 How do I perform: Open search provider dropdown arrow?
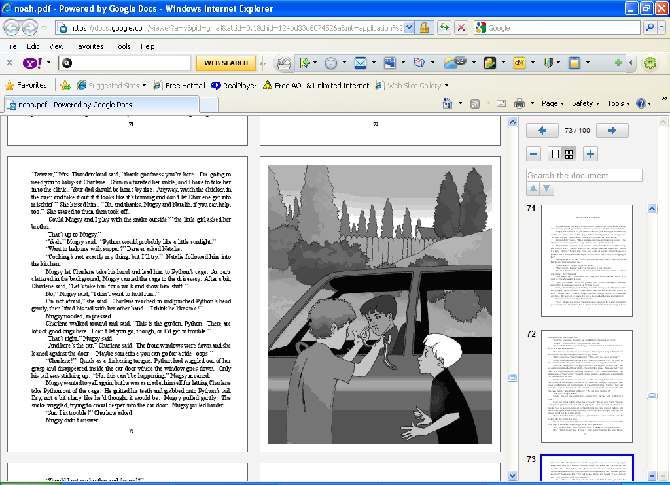661,28
